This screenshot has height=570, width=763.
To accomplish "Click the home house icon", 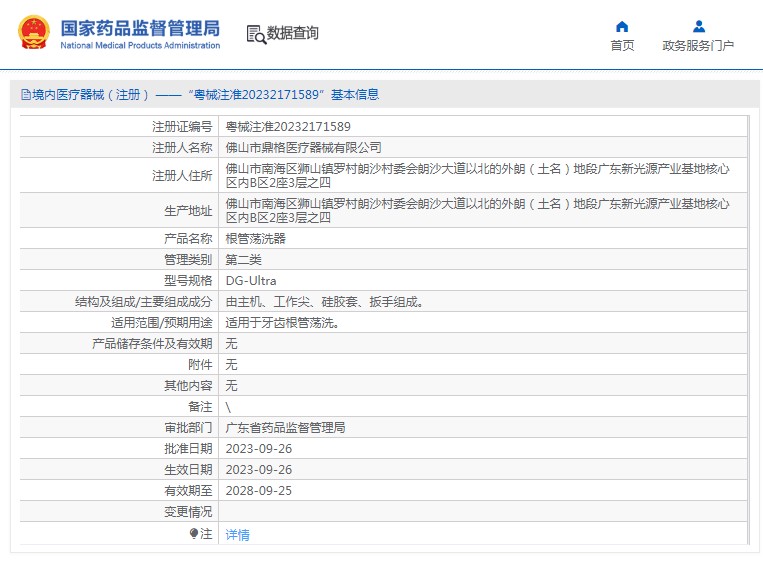I will point(622,26).
